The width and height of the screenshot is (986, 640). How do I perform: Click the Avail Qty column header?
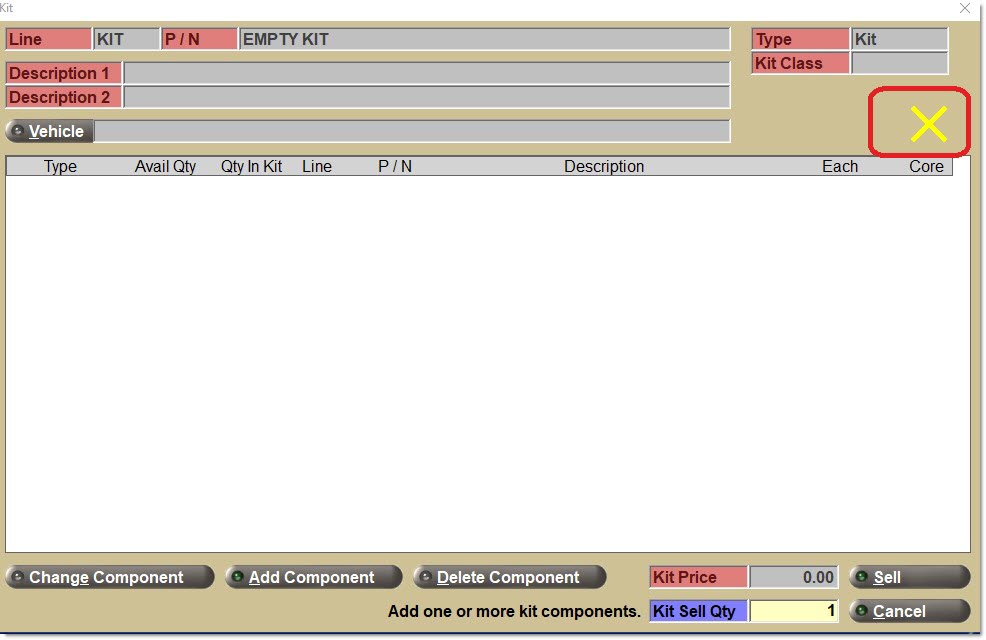[x=165, y=167]
